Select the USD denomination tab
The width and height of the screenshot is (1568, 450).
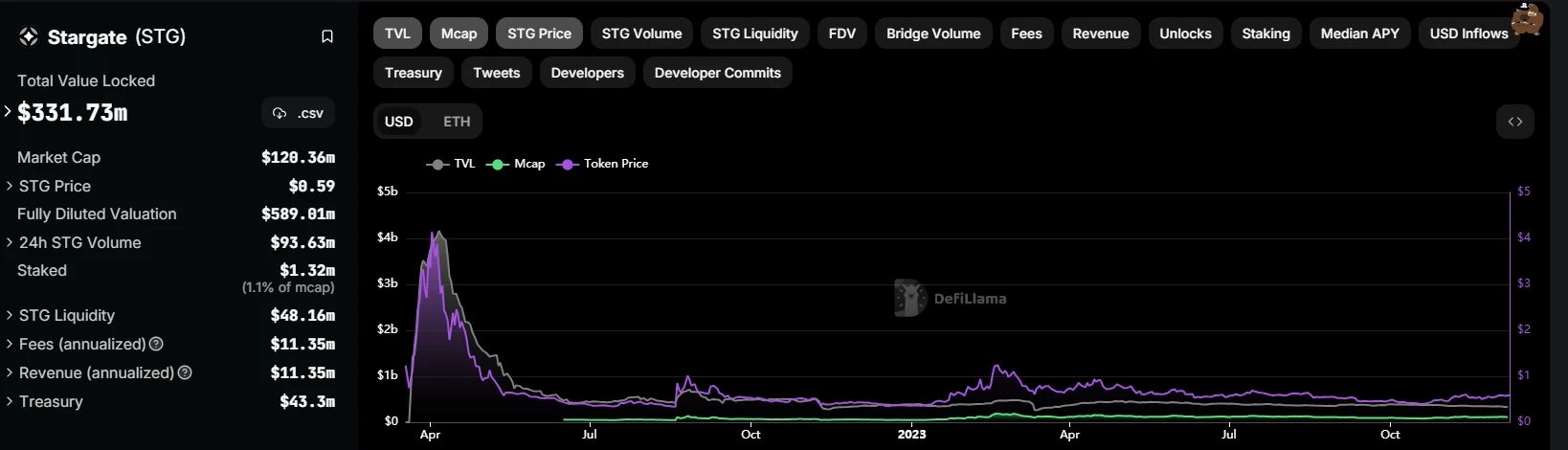tap(398, 122)
